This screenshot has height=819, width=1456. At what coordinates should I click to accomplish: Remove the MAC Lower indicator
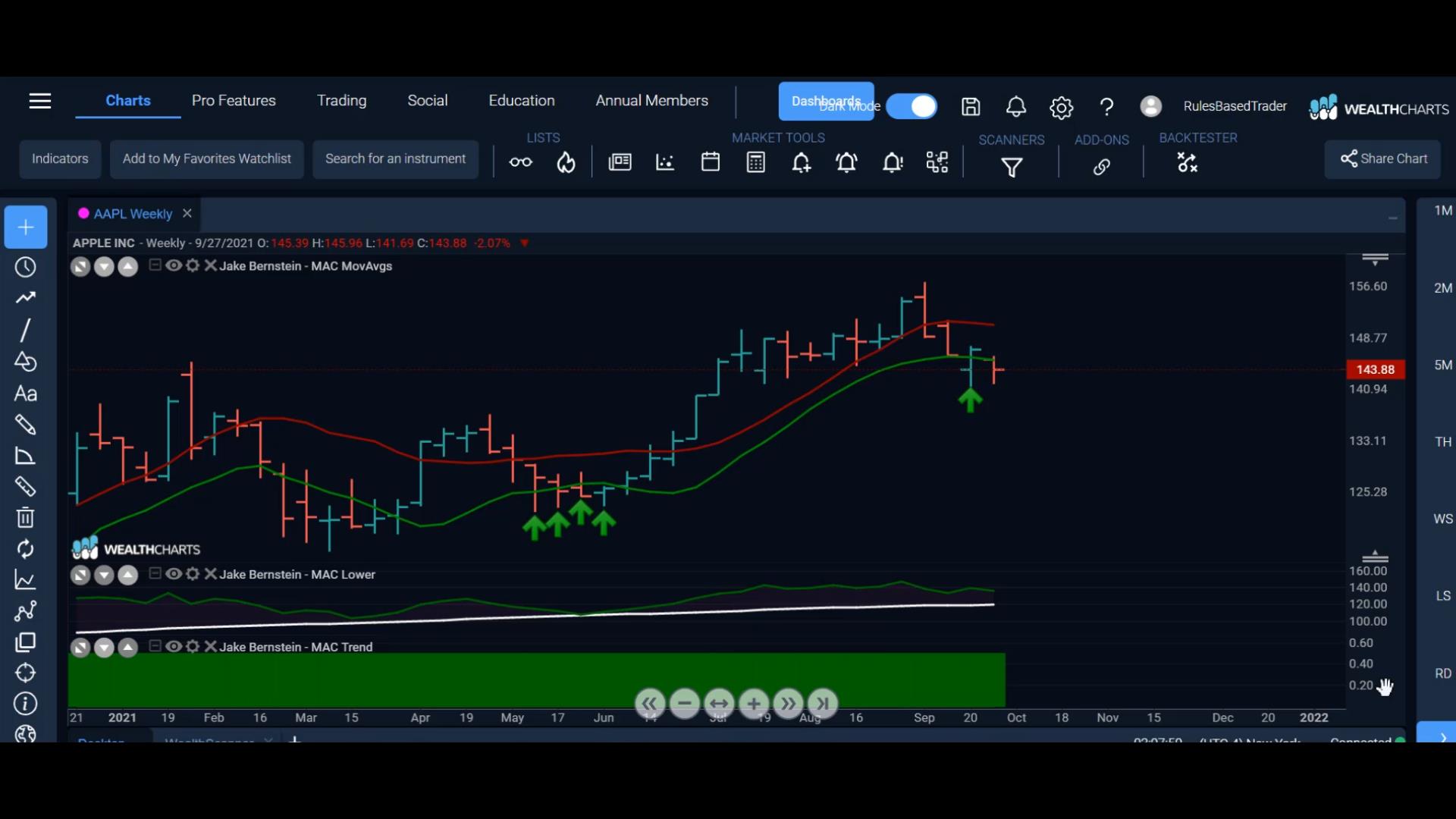211,574
